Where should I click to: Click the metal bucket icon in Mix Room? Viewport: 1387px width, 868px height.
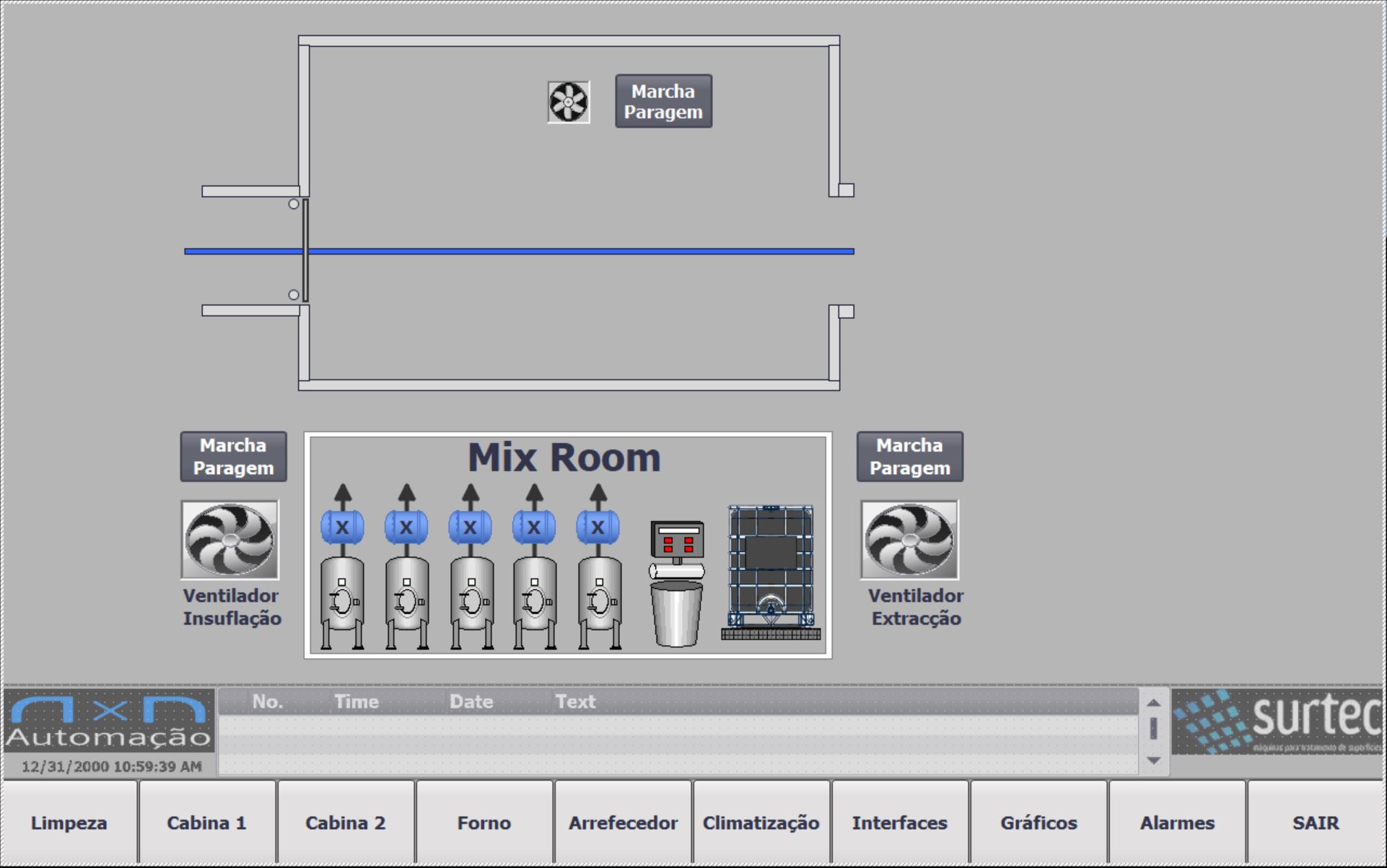click(676, 613)
